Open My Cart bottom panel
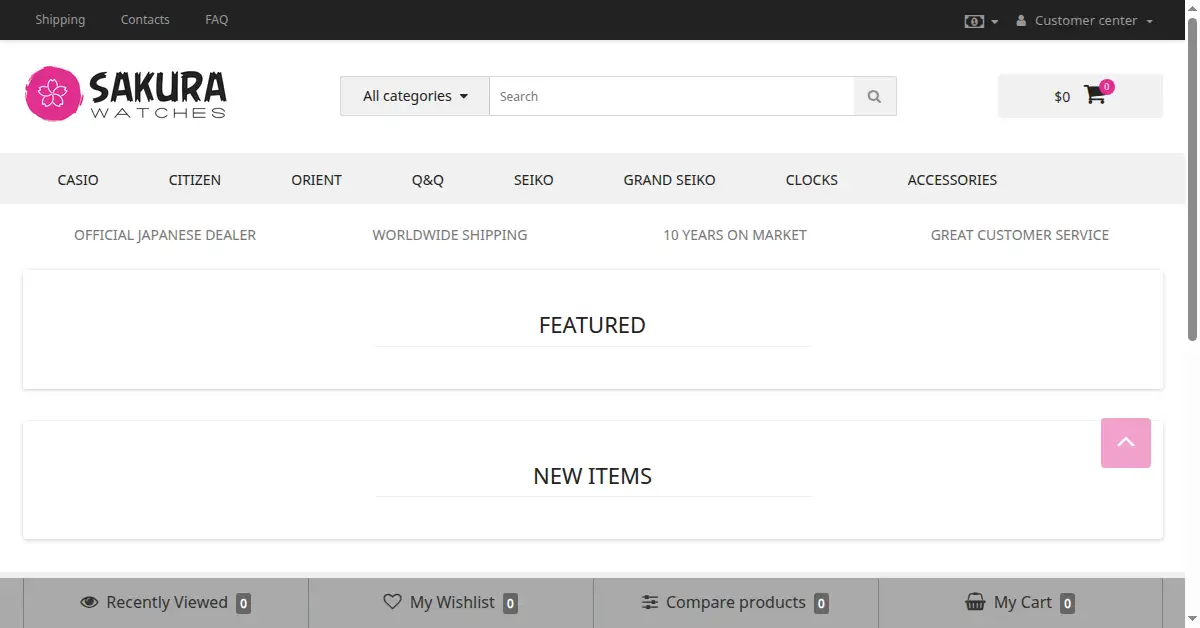The width and height of the screenshot is (1200, 628). click(x=1020, y=602)
